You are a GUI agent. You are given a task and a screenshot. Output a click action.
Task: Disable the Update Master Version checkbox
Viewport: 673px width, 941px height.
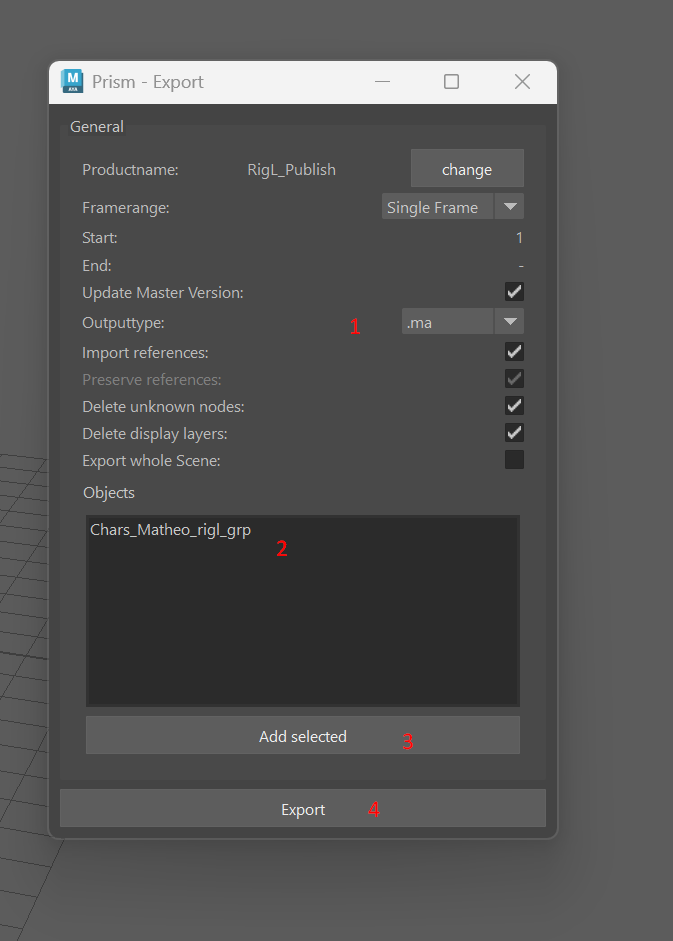click(x=514, y=292)
